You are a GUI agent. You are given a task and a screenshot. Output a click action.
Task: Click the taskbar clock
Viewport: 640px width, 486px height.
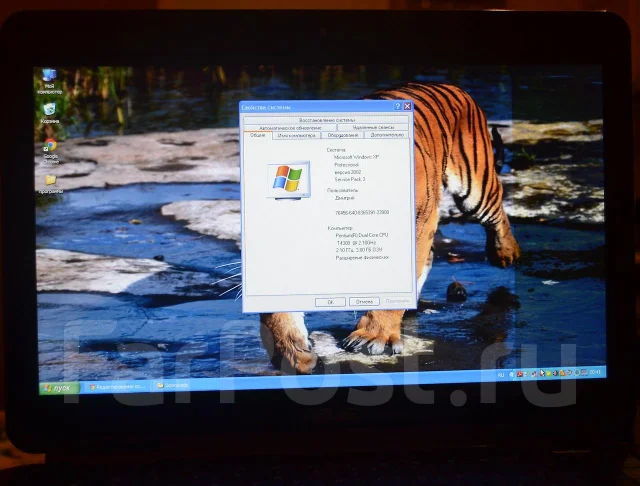pos(595,372)
